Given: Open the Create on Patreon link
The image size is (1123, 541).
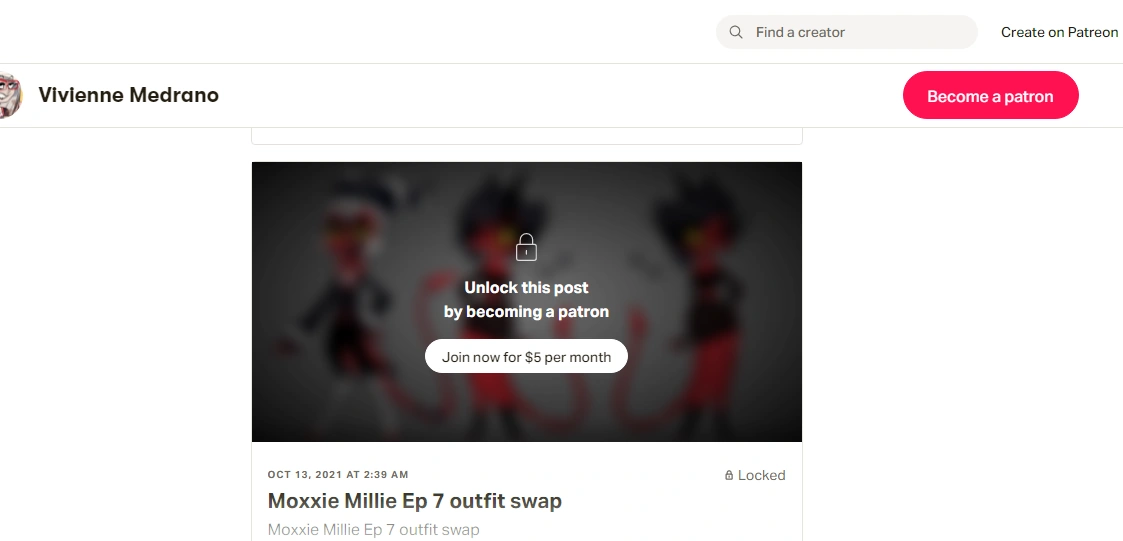Looking at the screenshot, I should pos(1059,32).
